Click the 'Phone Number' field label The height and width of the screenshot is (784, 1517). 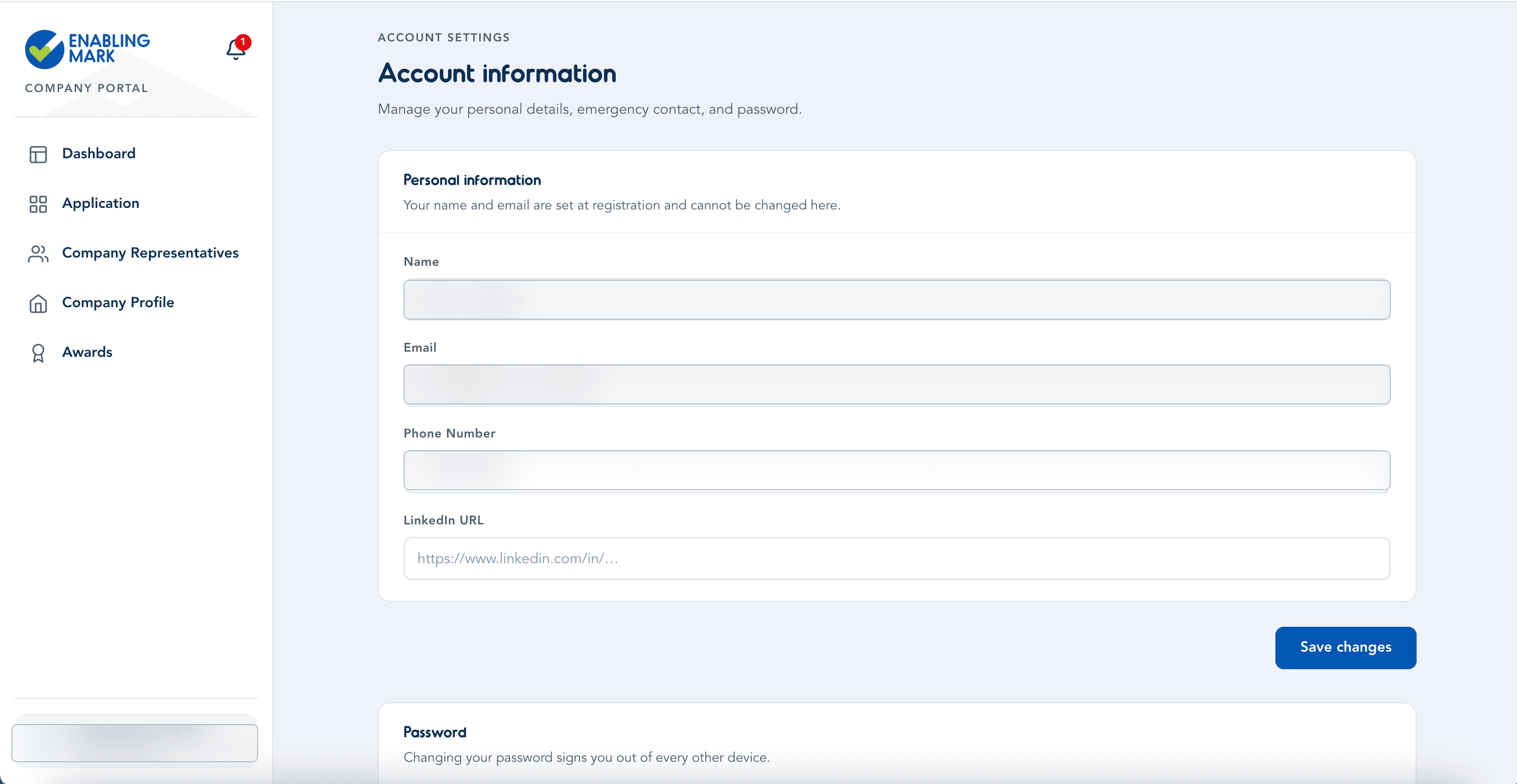449,433
